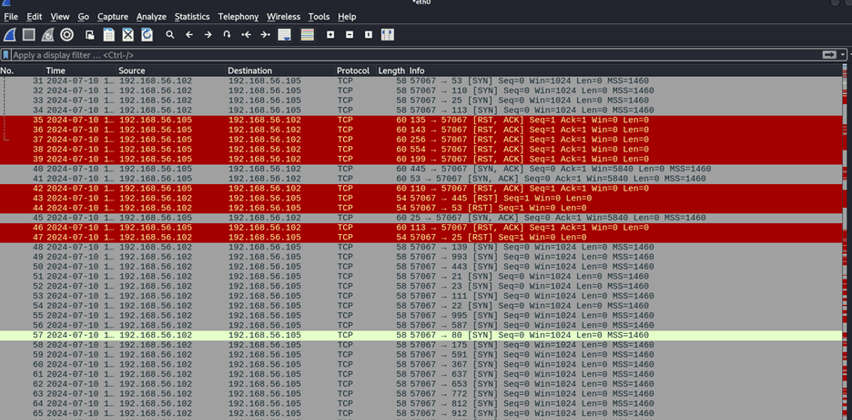
Task: Select packet 64 SYN to port 812
Action: click(421, 404)
